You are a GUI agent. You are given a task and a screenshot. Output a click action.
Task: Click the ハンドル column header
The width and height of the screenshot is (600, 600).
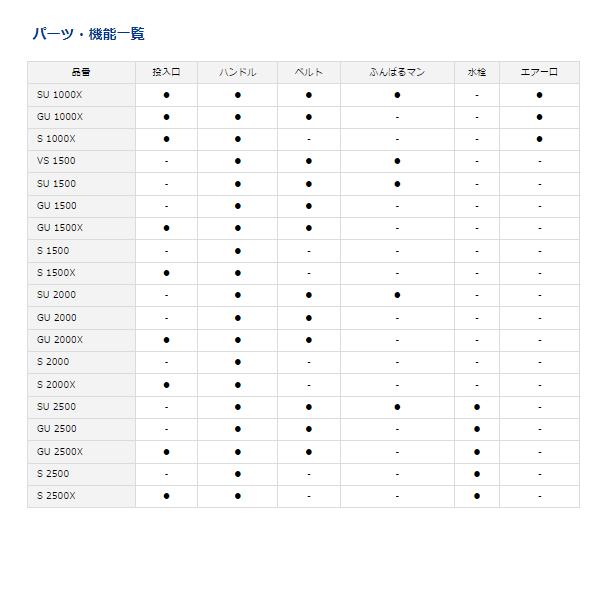[238, 72]
